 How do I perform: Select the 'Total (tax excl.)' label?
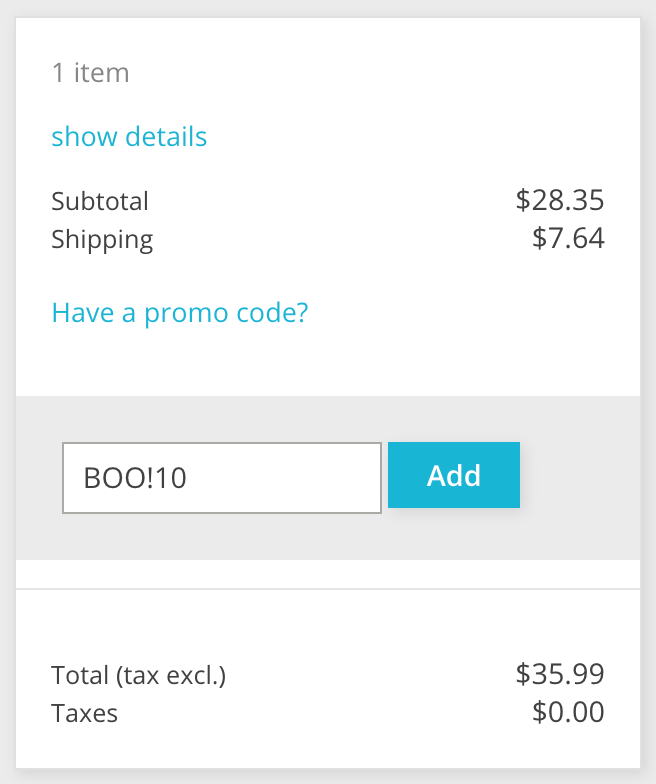pyautogui.click(x=139, y=676)
